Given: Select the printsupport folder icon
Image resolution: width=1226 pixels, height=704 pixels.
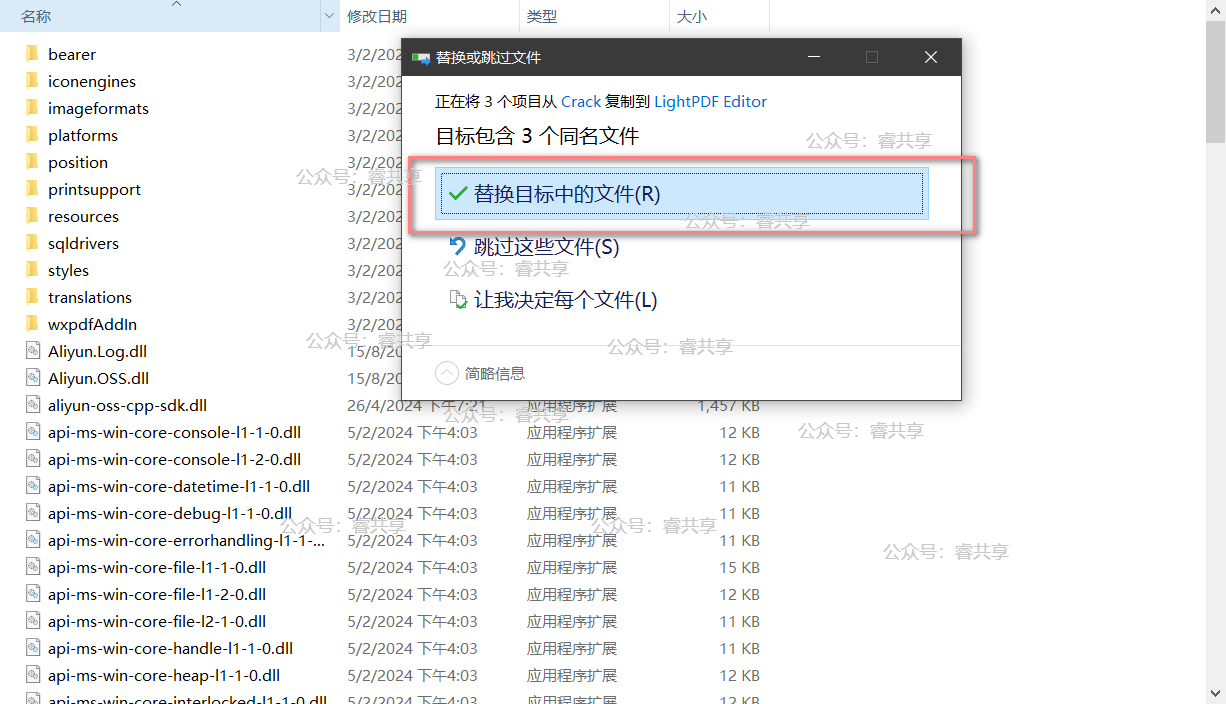Looking at the screenshot, I should 31,189.
